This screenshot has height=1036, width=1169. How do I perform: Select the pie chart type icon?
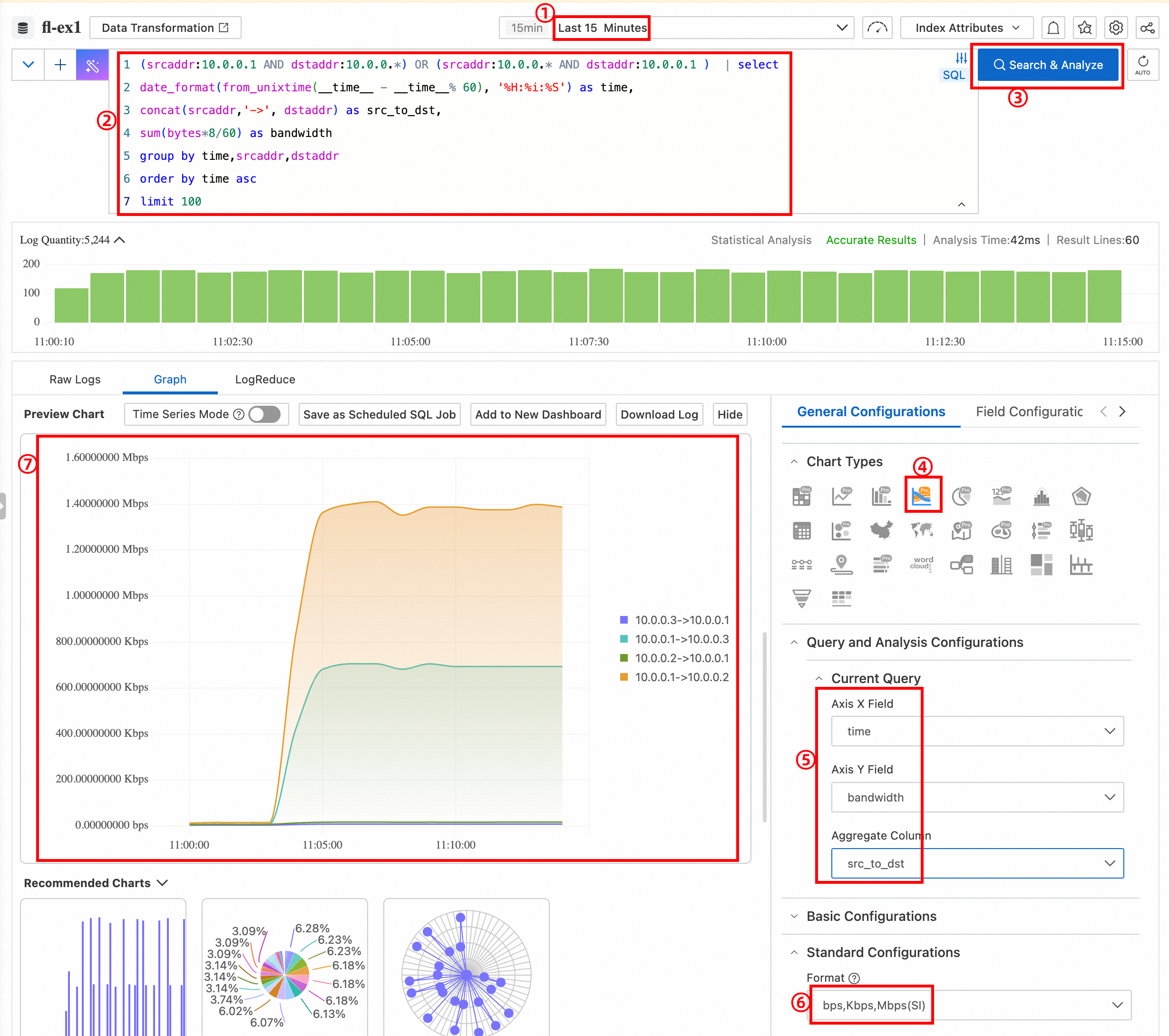[961, 496]
